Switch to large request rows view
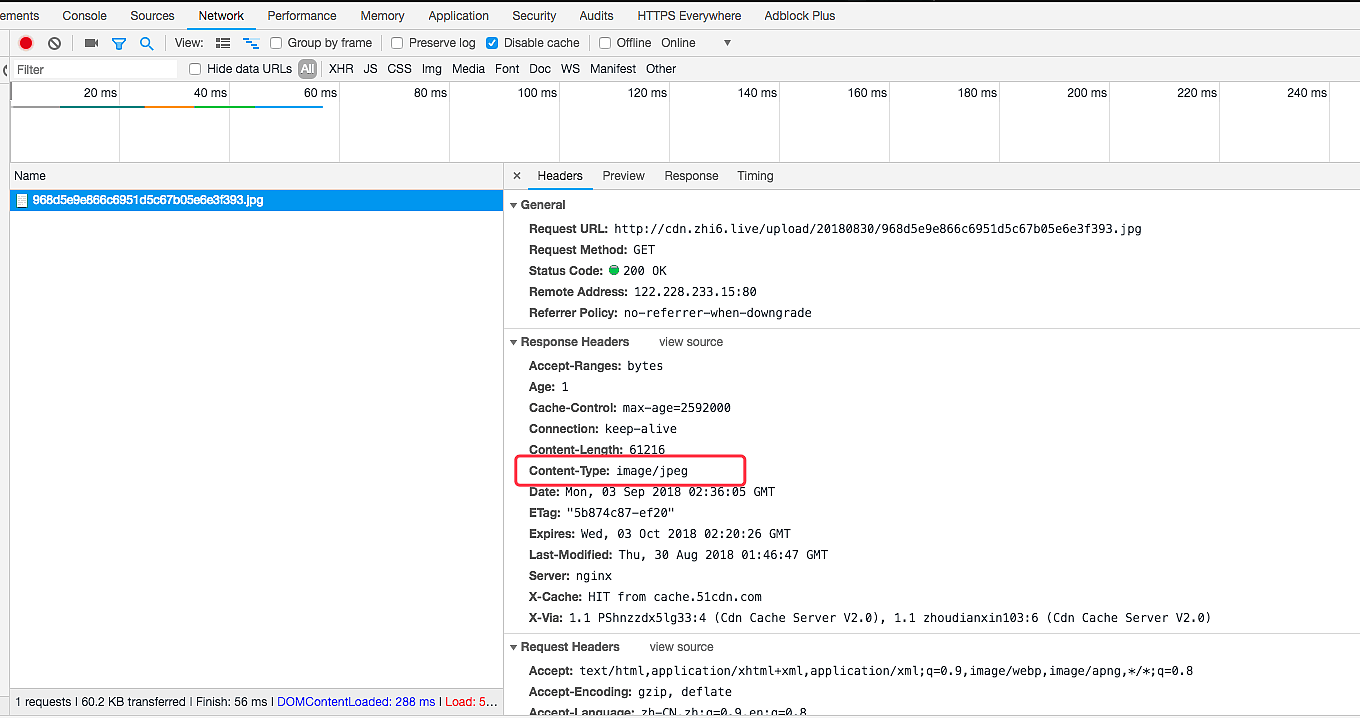 [x=223, y=43]
